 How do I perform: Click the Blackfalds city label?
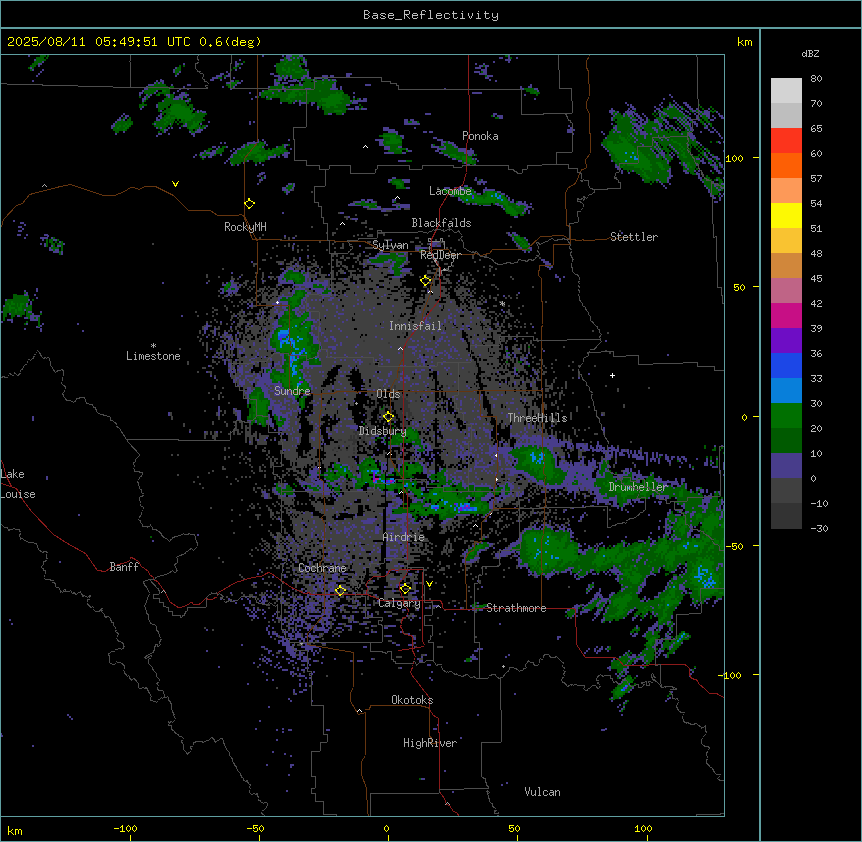[441, 223]
